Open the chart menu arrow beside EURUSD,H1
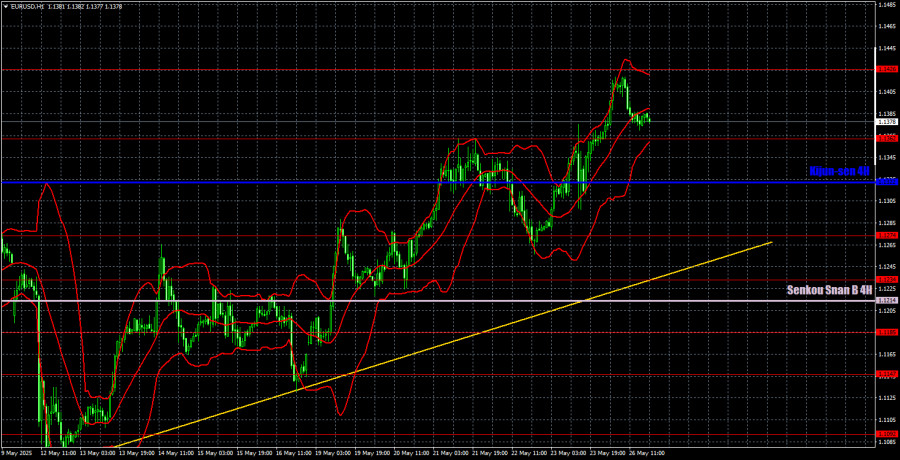Image resolution: width=900 pixels, height=460 pixels. click(x=4, y=4)
